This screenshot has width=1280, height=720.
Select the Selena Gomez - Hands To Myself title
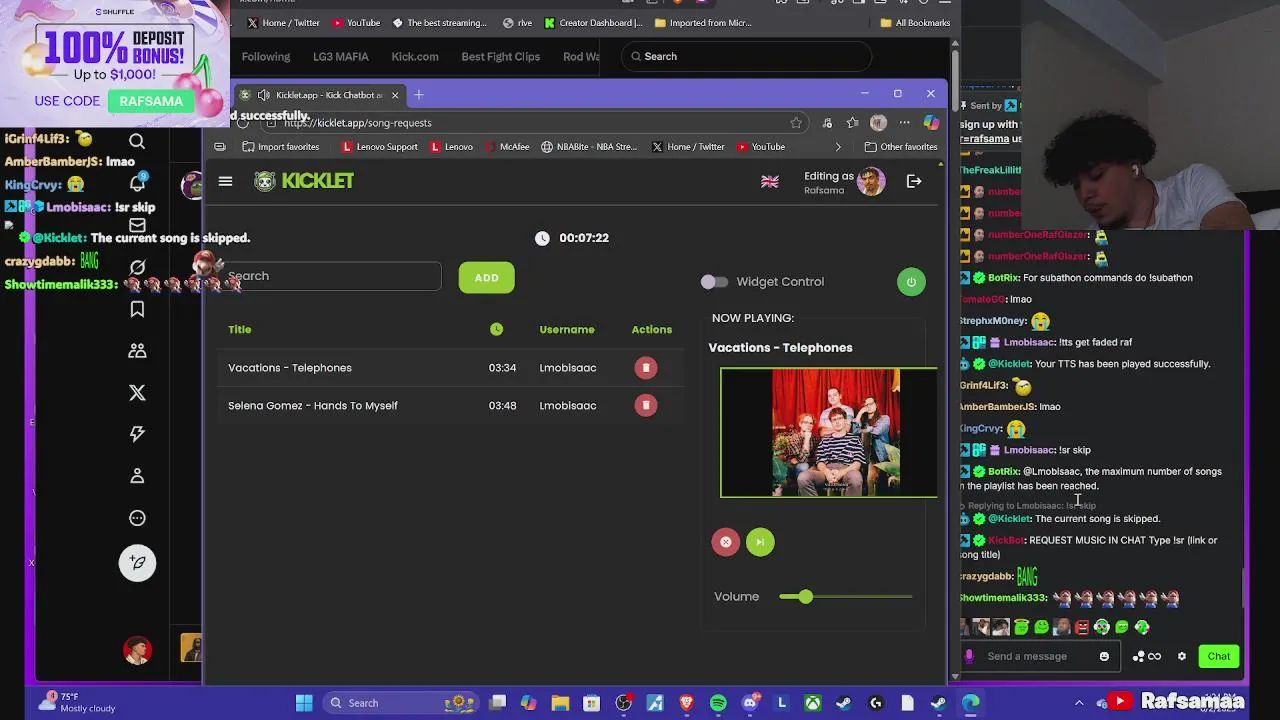click(x=313, y=405)
